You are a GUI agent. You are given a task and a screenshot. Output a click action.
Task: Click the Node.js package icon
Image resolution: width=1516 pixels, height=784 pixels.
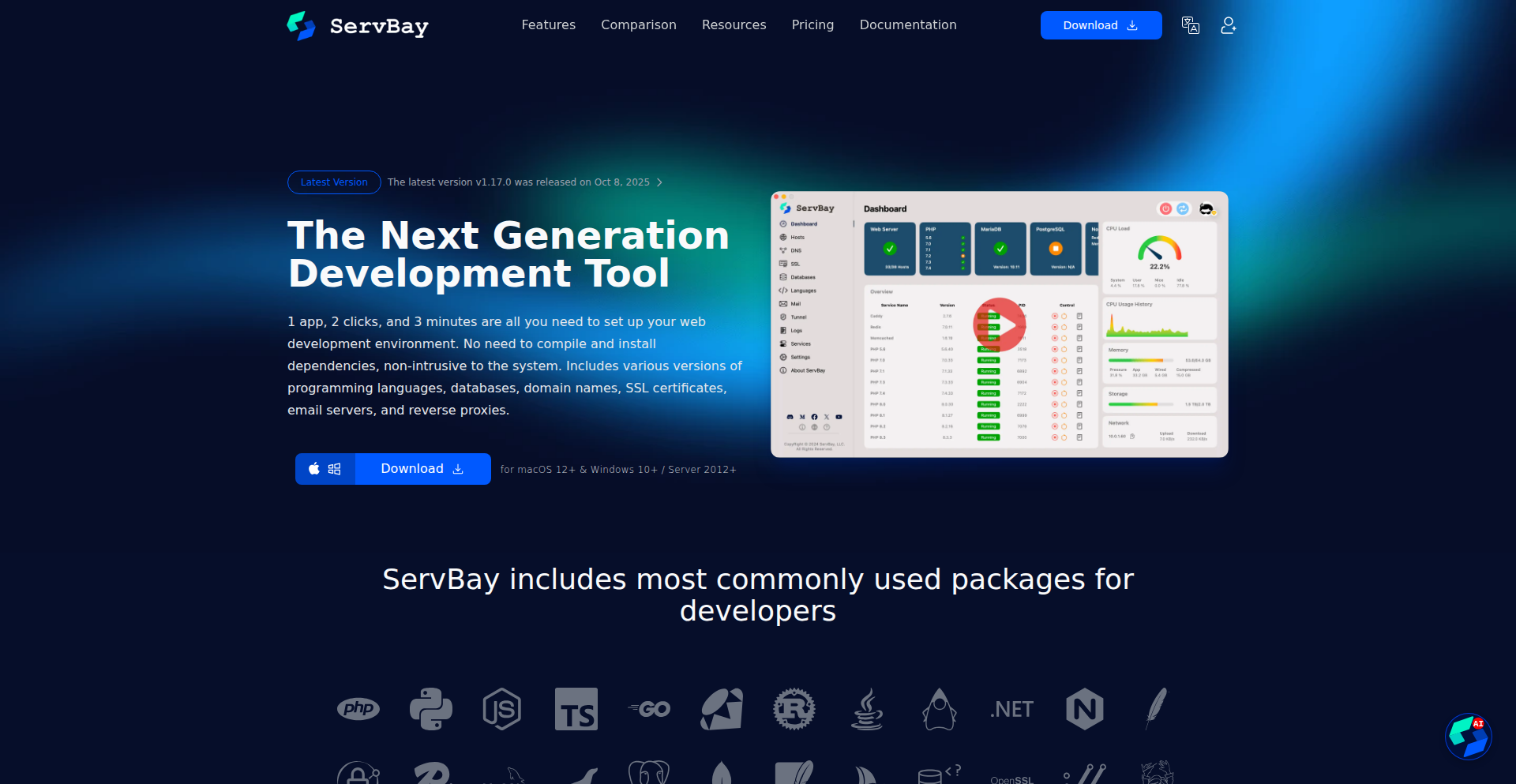pyautogui.click(x=502, y=709)
